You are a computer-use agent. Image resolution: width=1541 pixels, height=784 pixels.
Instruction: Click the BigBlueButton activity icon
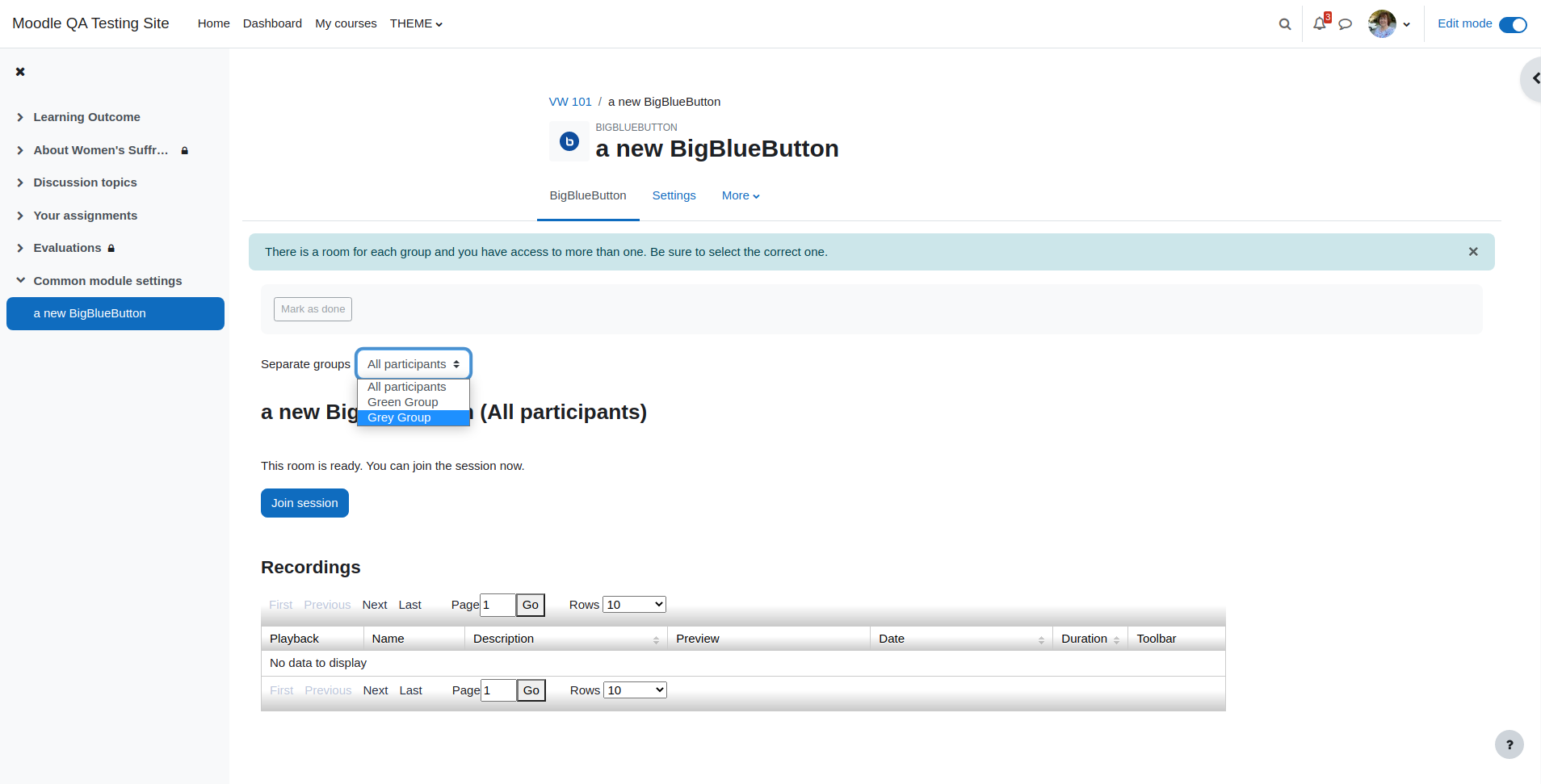tap(569, 141)
